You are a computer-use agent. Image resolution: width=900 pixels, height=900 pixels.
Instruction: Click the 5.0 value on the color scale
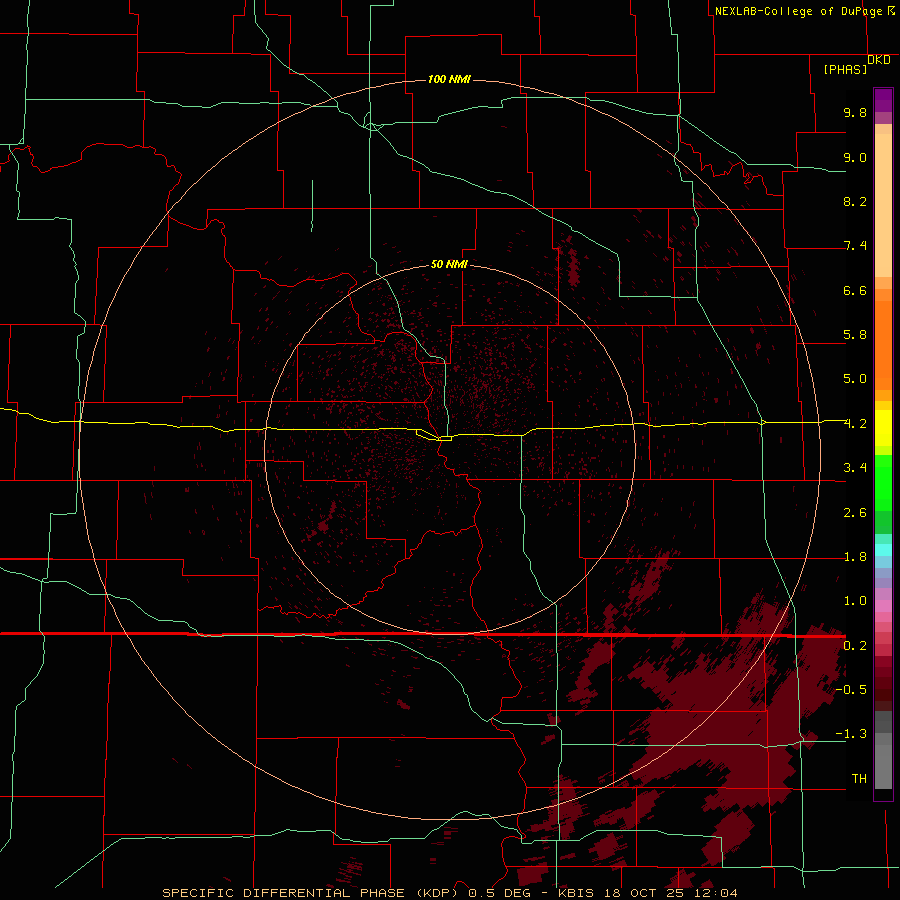click(855, 379)
